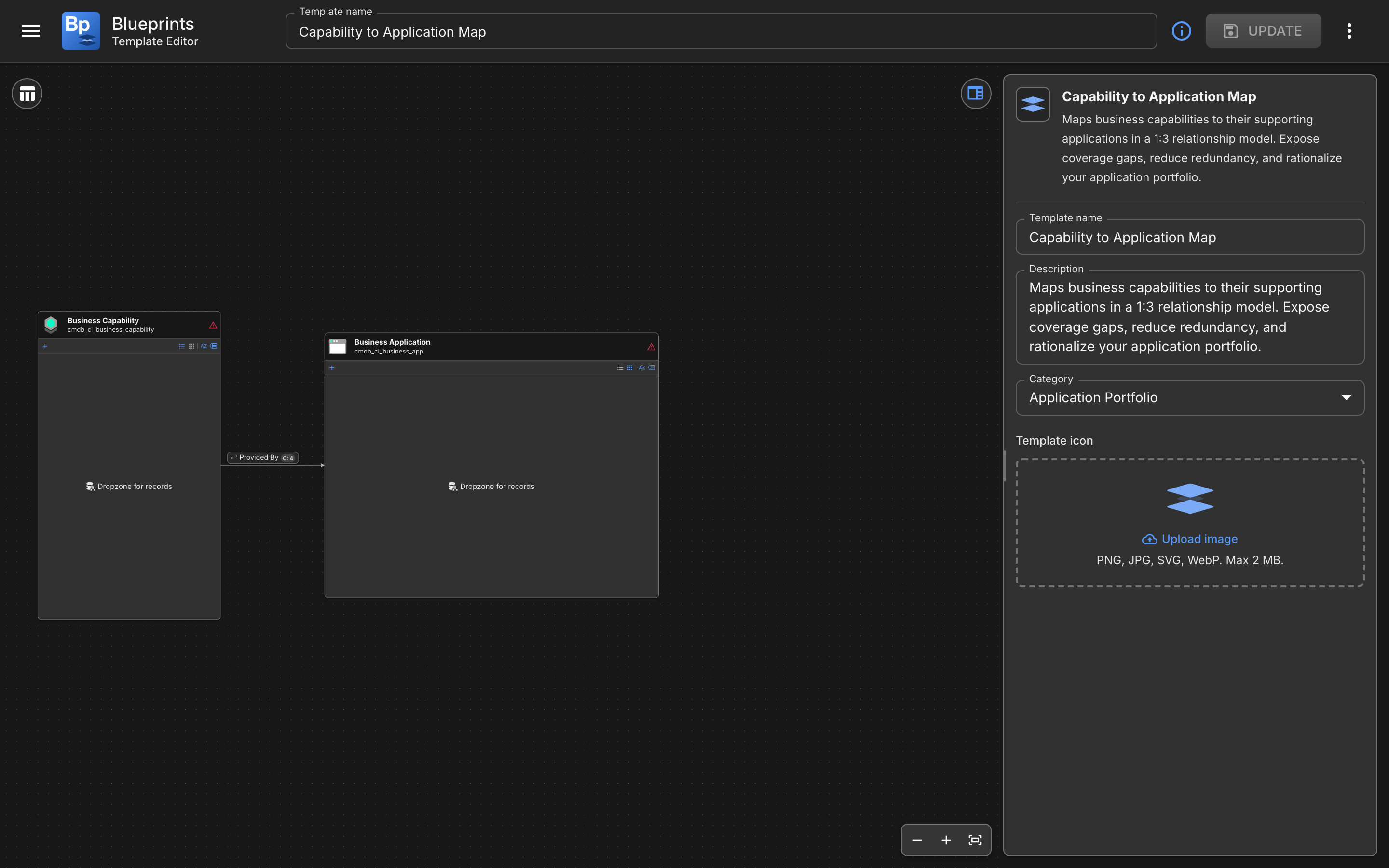The height and width of the screenshot is (868, 1389).
Task: Click the warning icon on Business Application
Action: tap(651, 347)
